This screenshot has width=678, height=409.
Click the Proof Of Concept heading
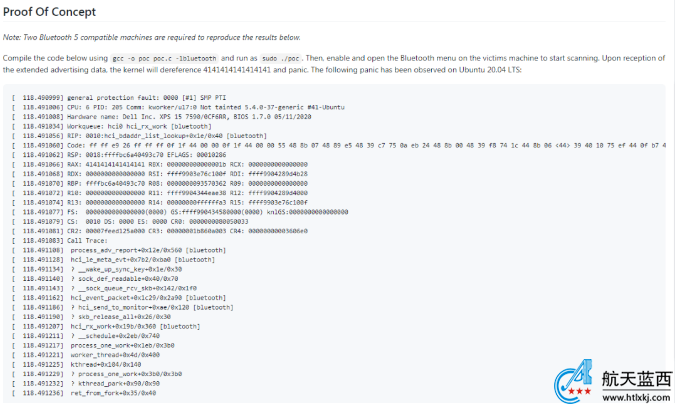pos(49,12)
